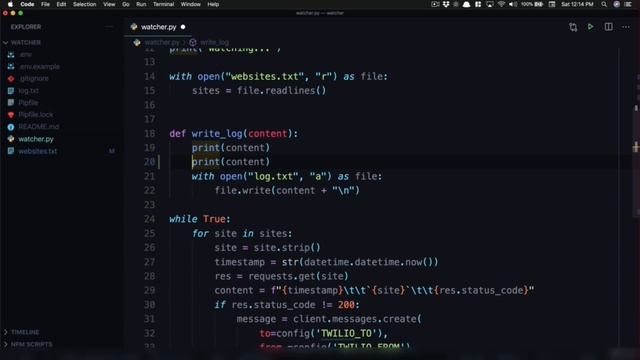
Task: Run the Python file with play button
Action: point(591,27)
